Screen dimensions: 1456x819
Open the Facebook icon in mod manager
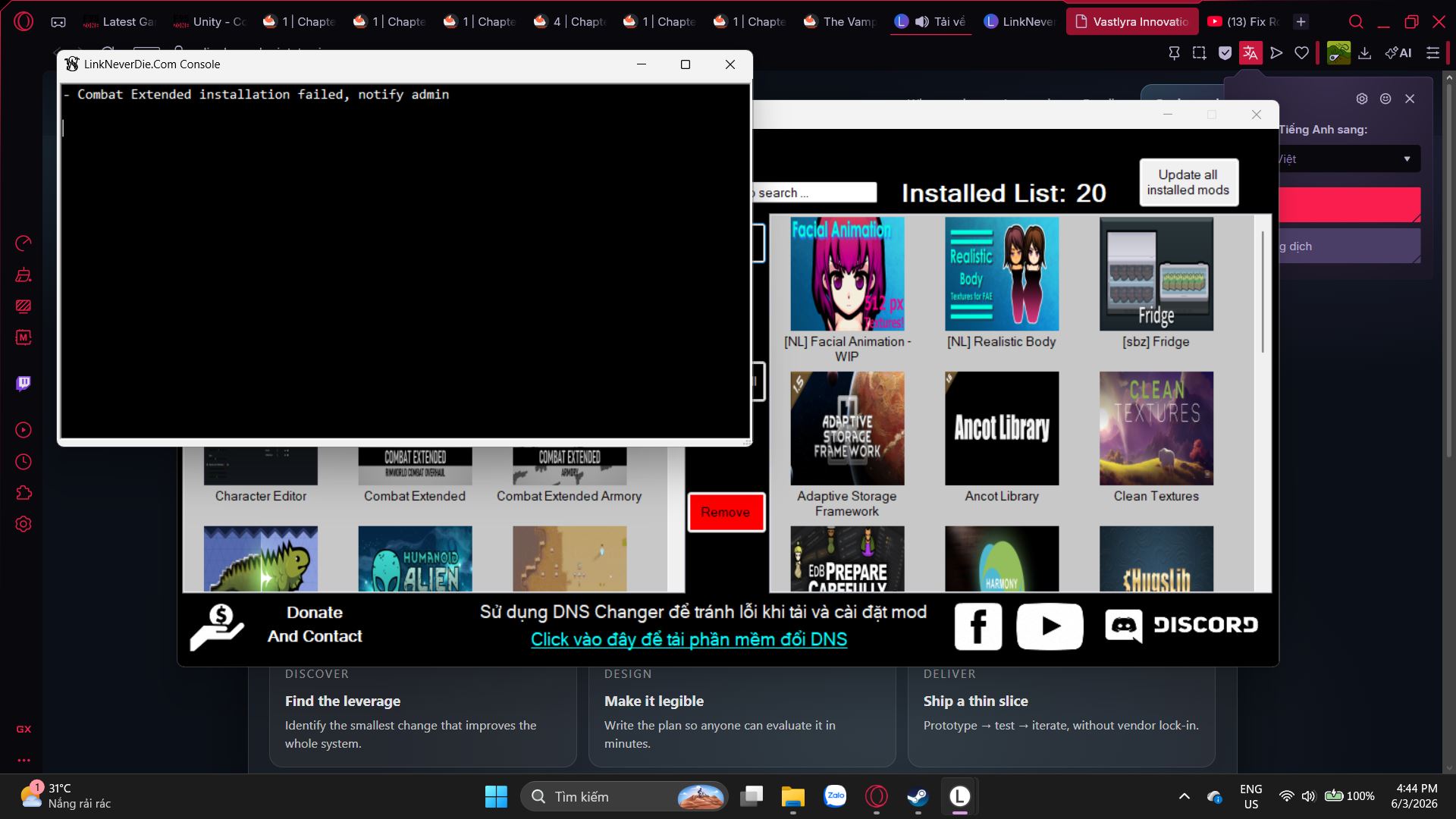coord(978,626)
